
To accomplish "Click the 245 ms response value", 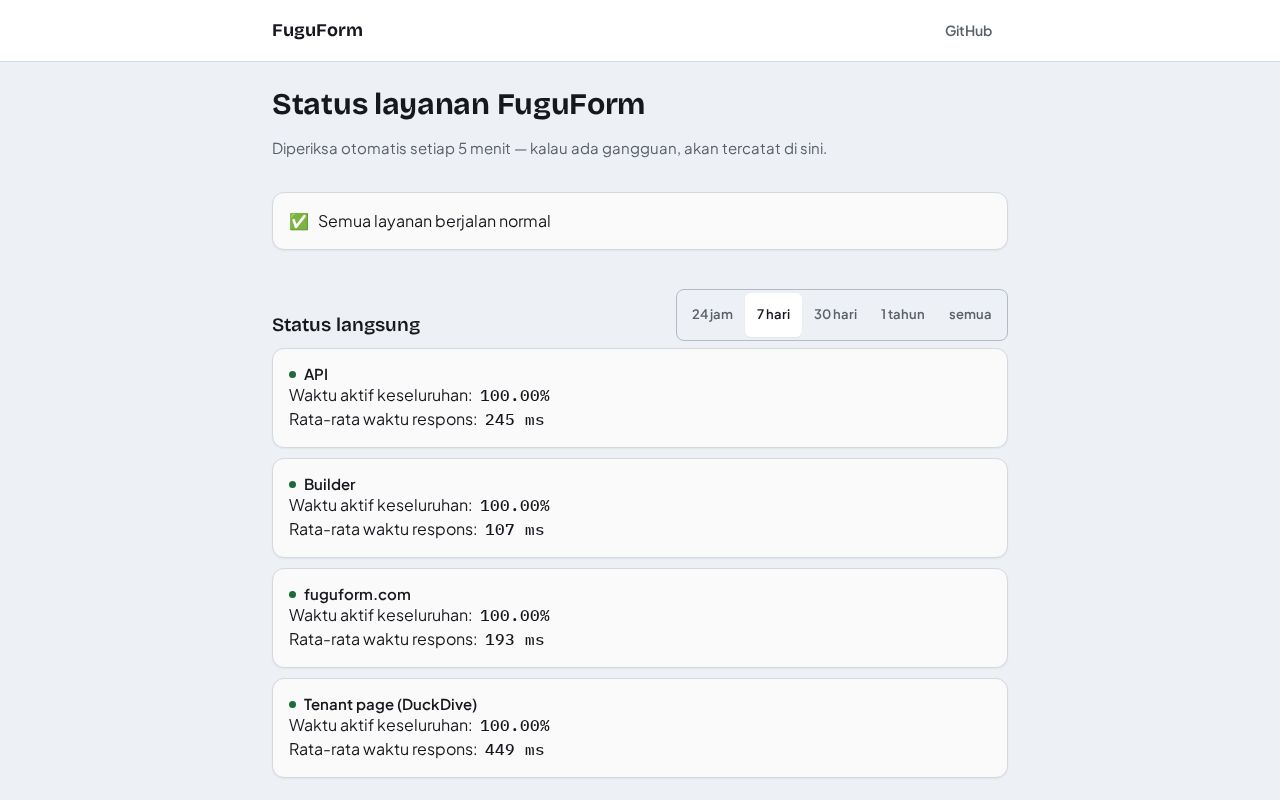I will [x=514, y=420].
